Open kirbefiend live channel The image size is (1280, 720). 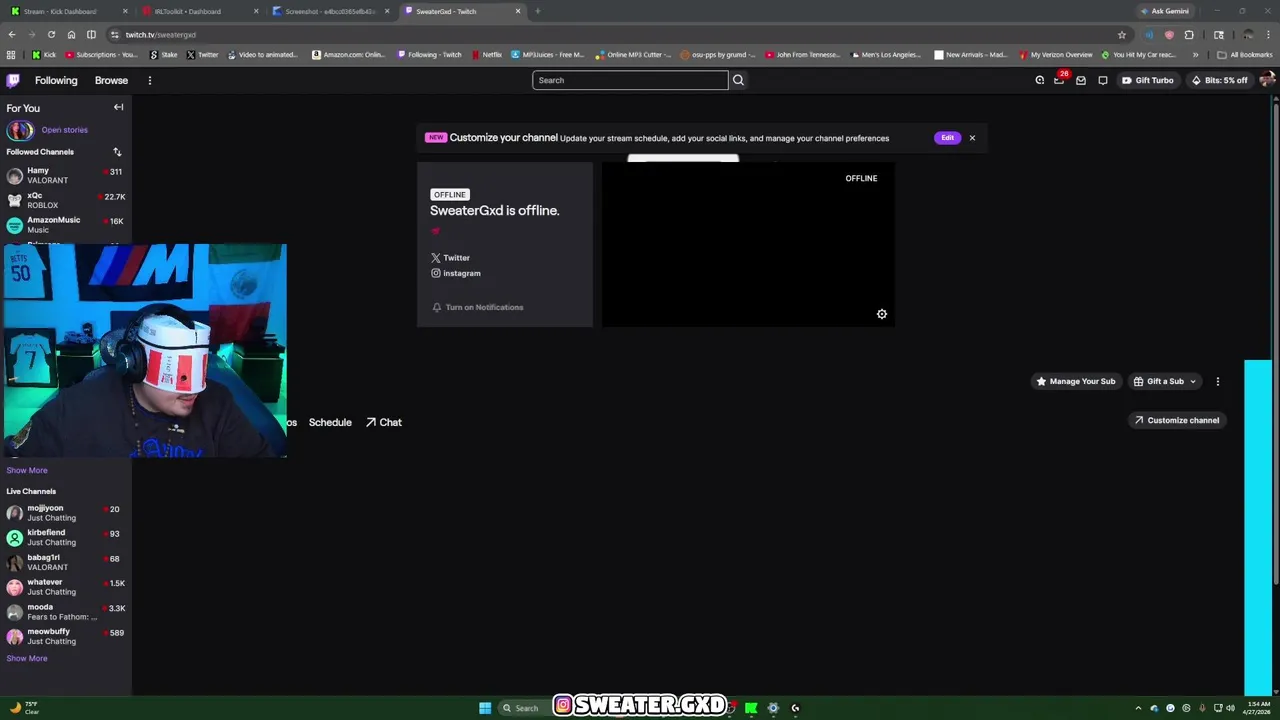click(65, 537)
